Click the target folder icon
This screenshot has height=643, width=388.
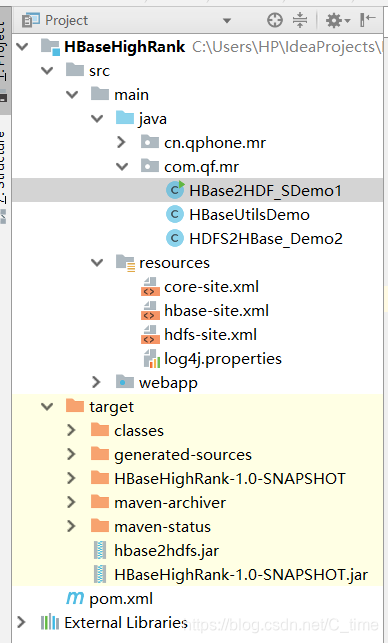75,406
